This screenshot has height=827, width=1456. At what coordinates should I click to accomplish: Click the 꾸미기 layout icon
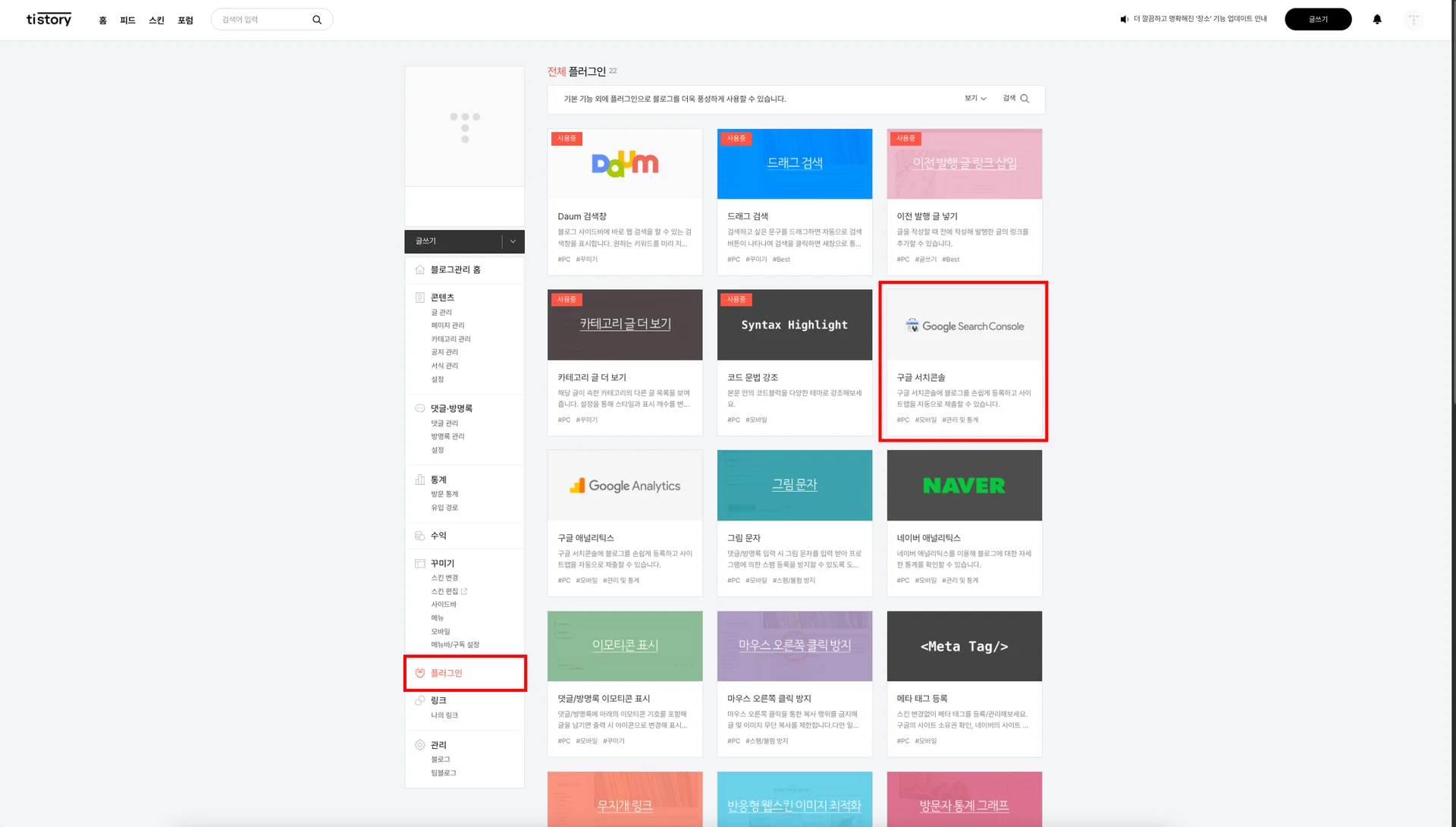click(420, 564)
